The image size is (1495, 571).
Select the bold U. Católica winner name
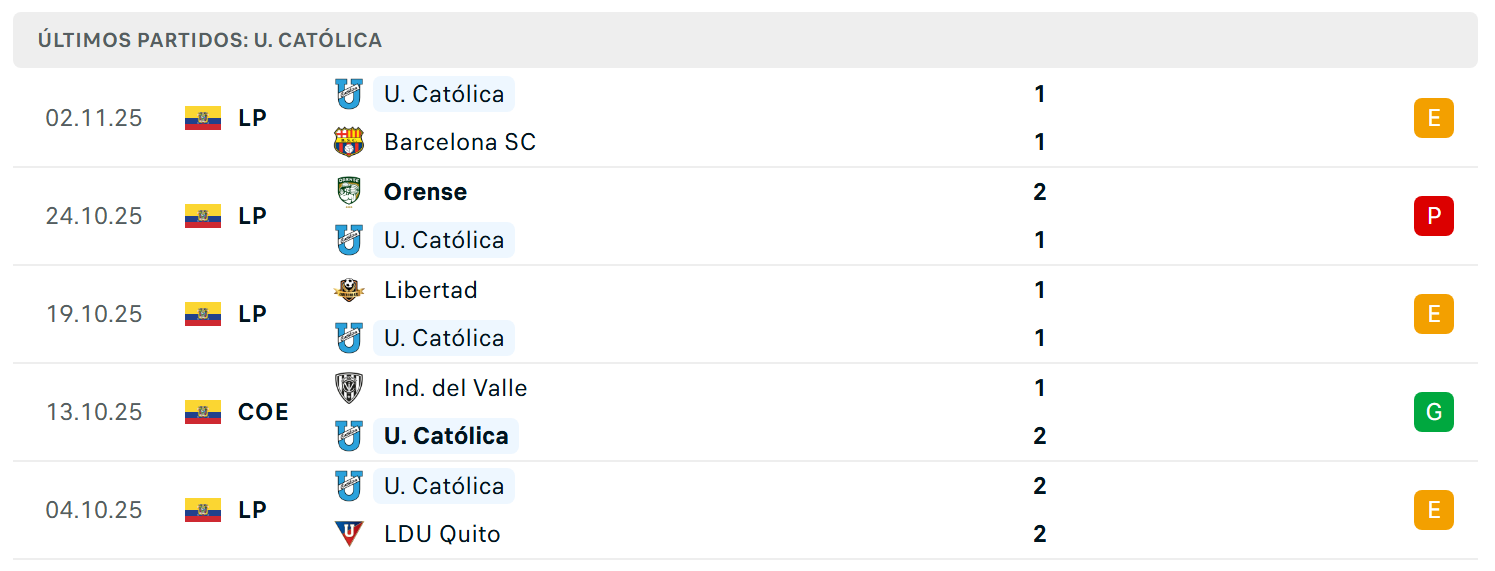pos(446,436)
